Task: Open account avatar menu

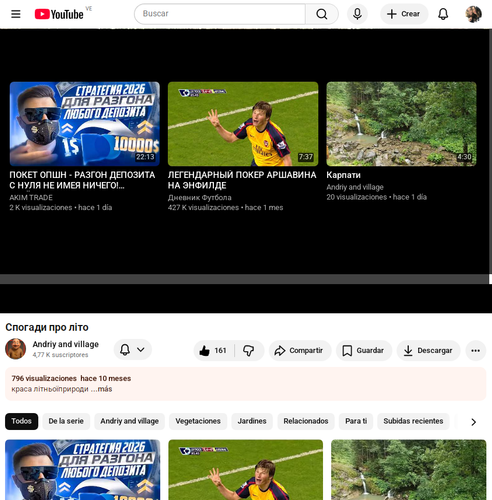Action: click(473, 14)
